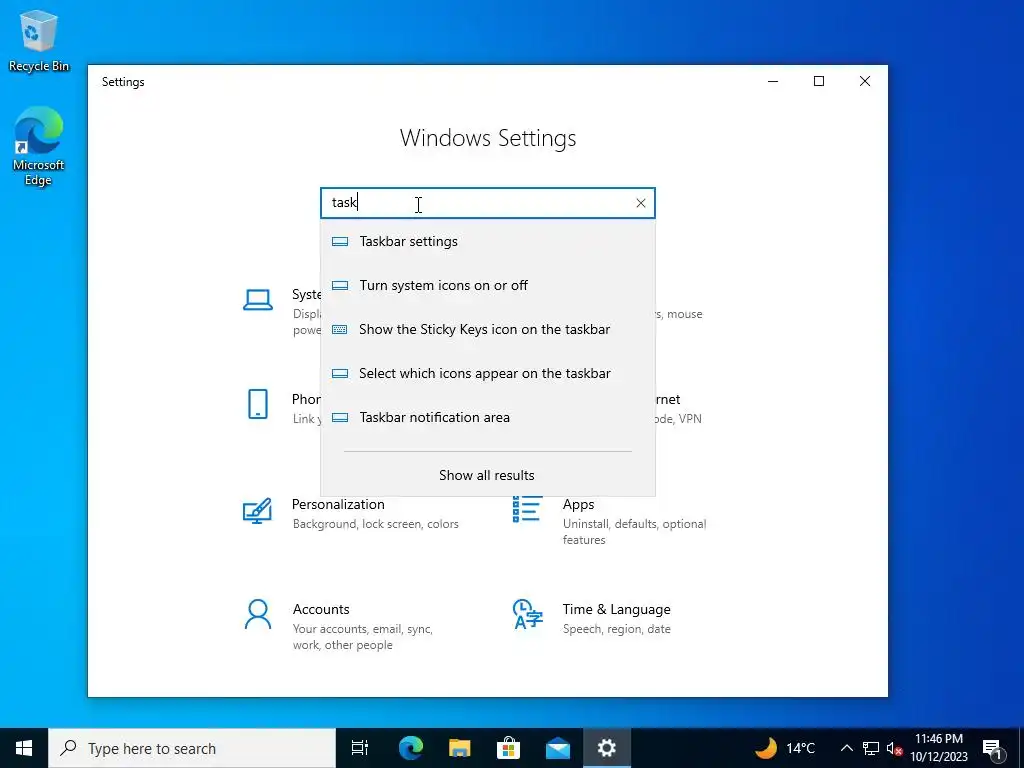Click the muted volume tray icon

894,748
